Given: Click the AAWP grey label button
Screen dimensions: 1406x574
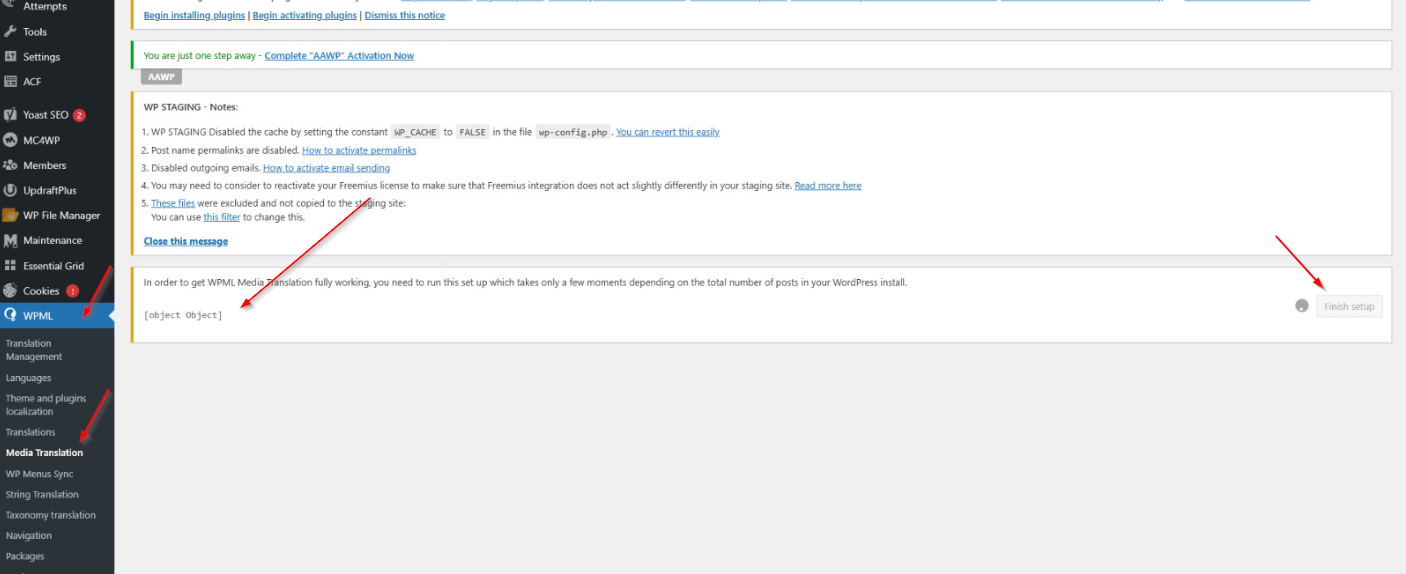Looking at the screenshot, I should [x=161, y=77].
